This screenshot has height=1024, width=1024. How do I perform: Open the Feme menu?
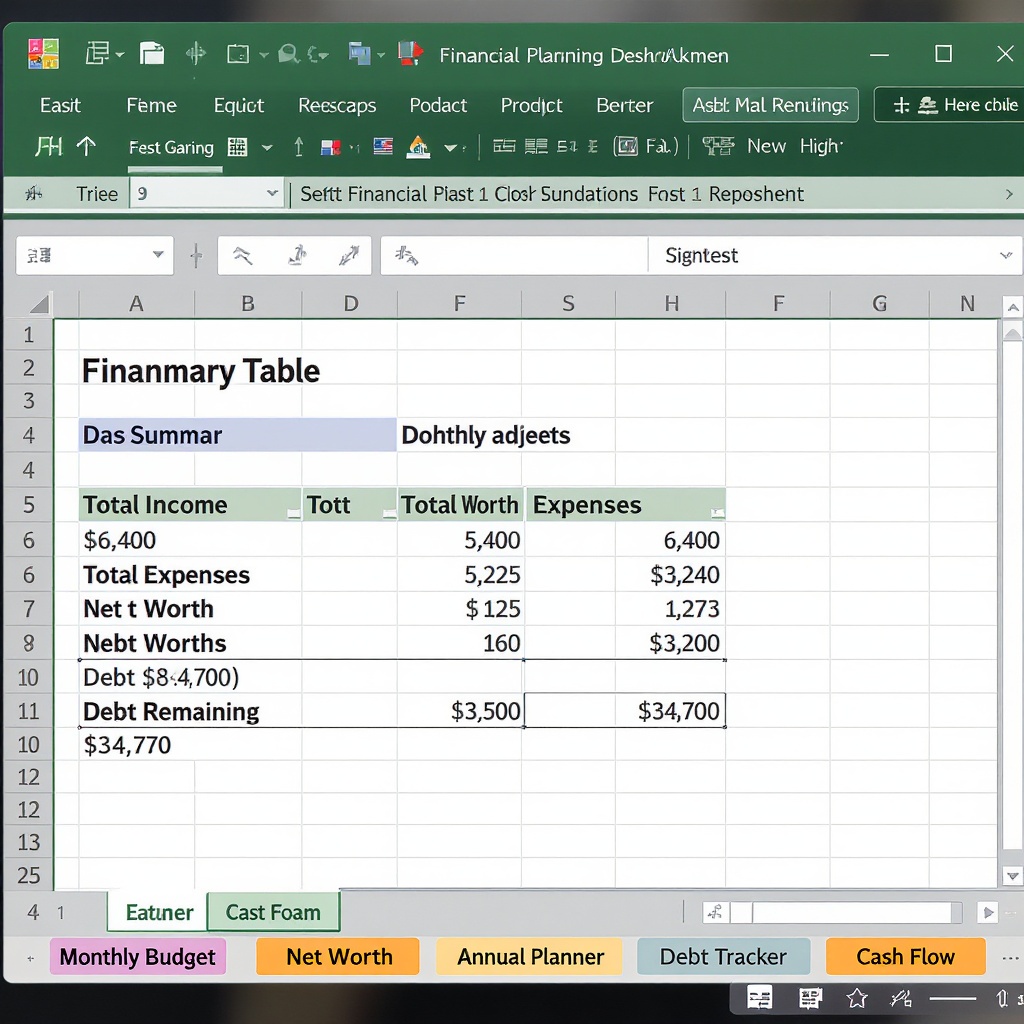coord(152,105)
